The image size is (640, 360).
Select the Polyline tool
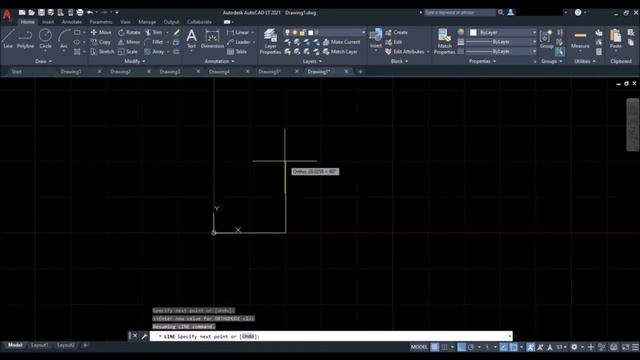[25, 39]
